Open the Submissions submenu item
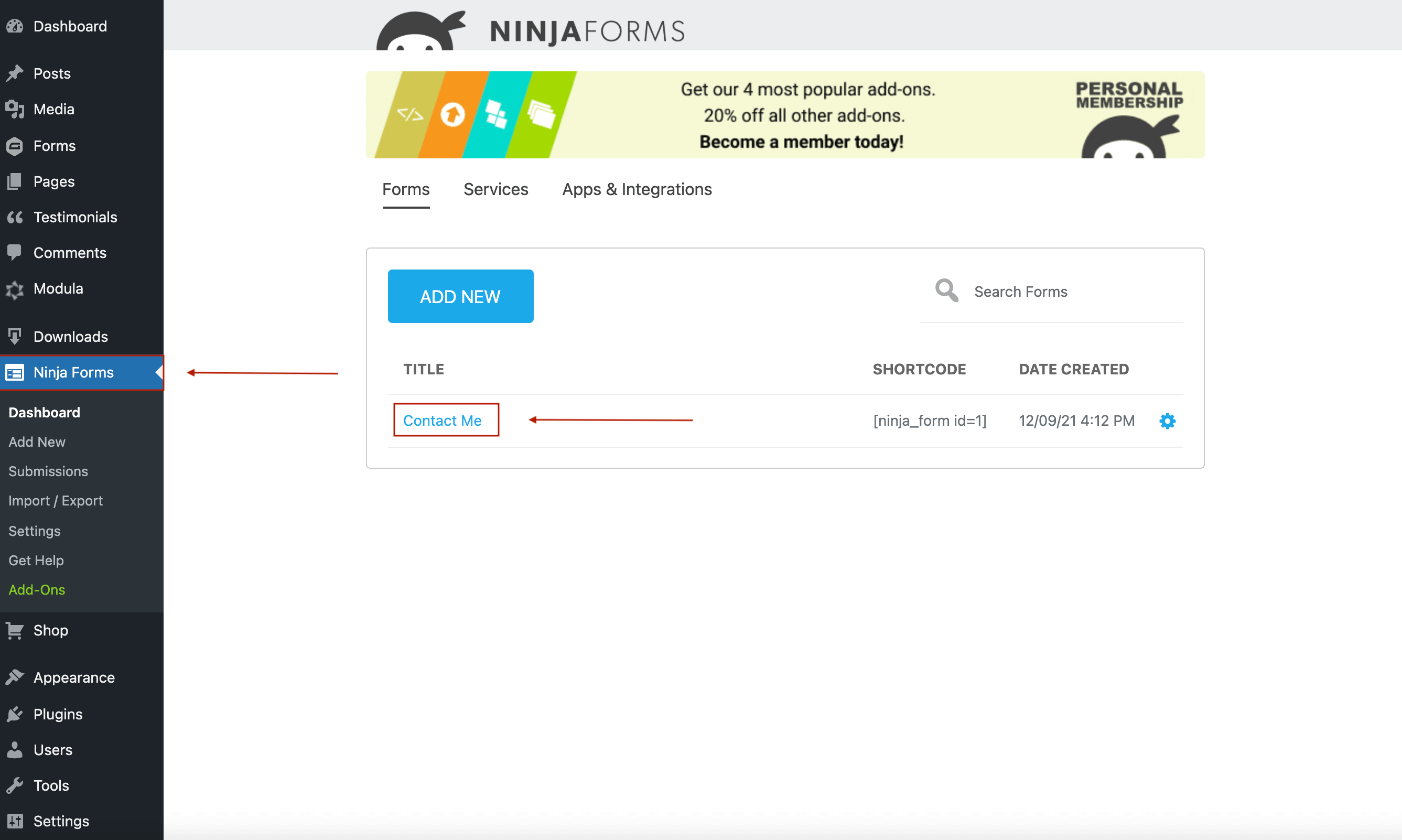 (48, 471)
